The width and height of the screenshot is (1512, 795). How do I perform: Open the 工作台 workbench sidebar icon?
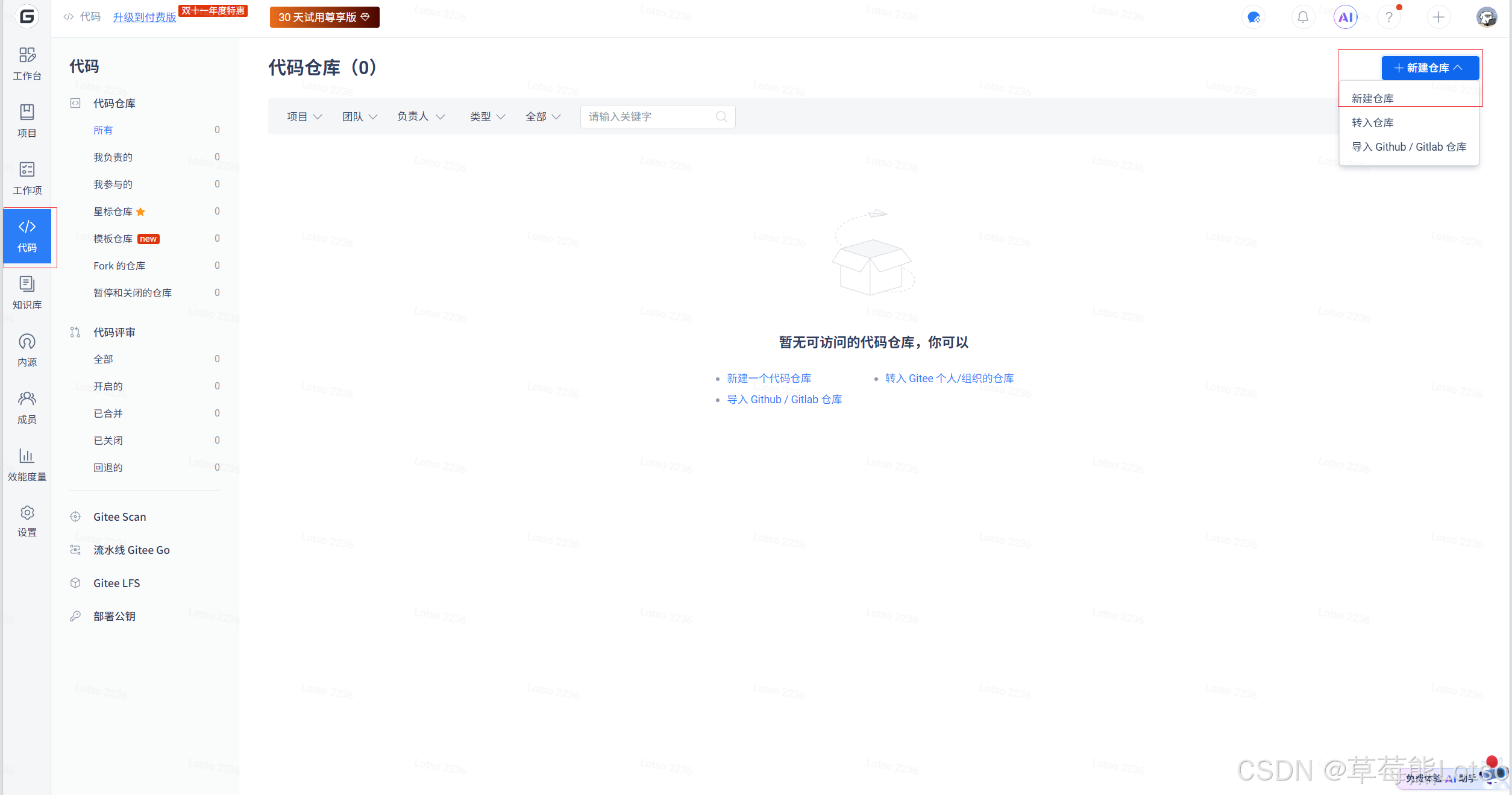(x=27, y=63)
